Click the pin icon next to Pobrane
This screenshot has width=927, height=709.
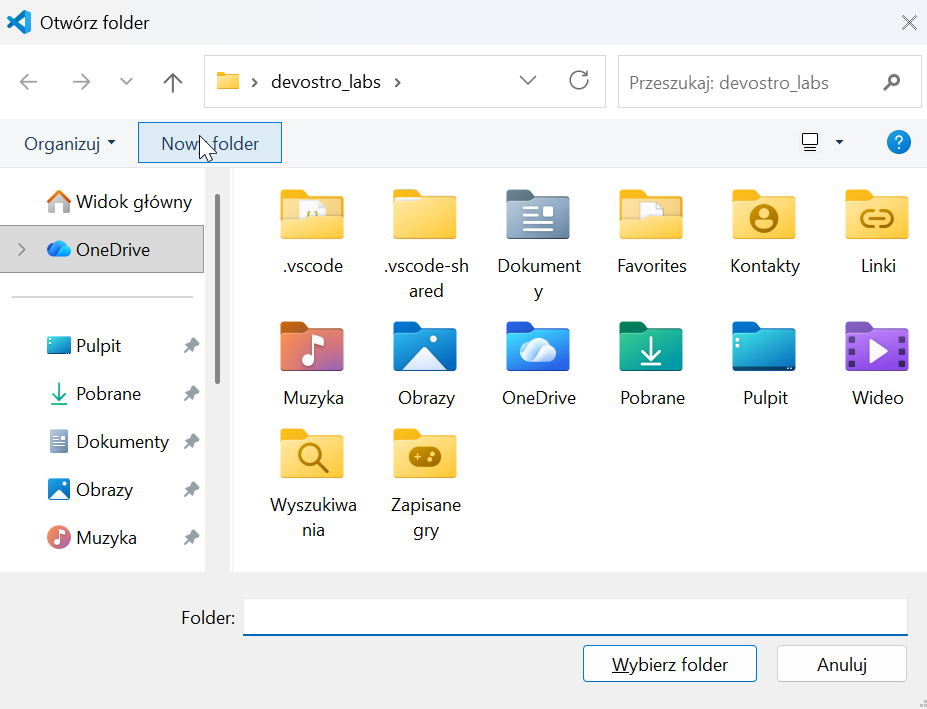click(190, 393)
